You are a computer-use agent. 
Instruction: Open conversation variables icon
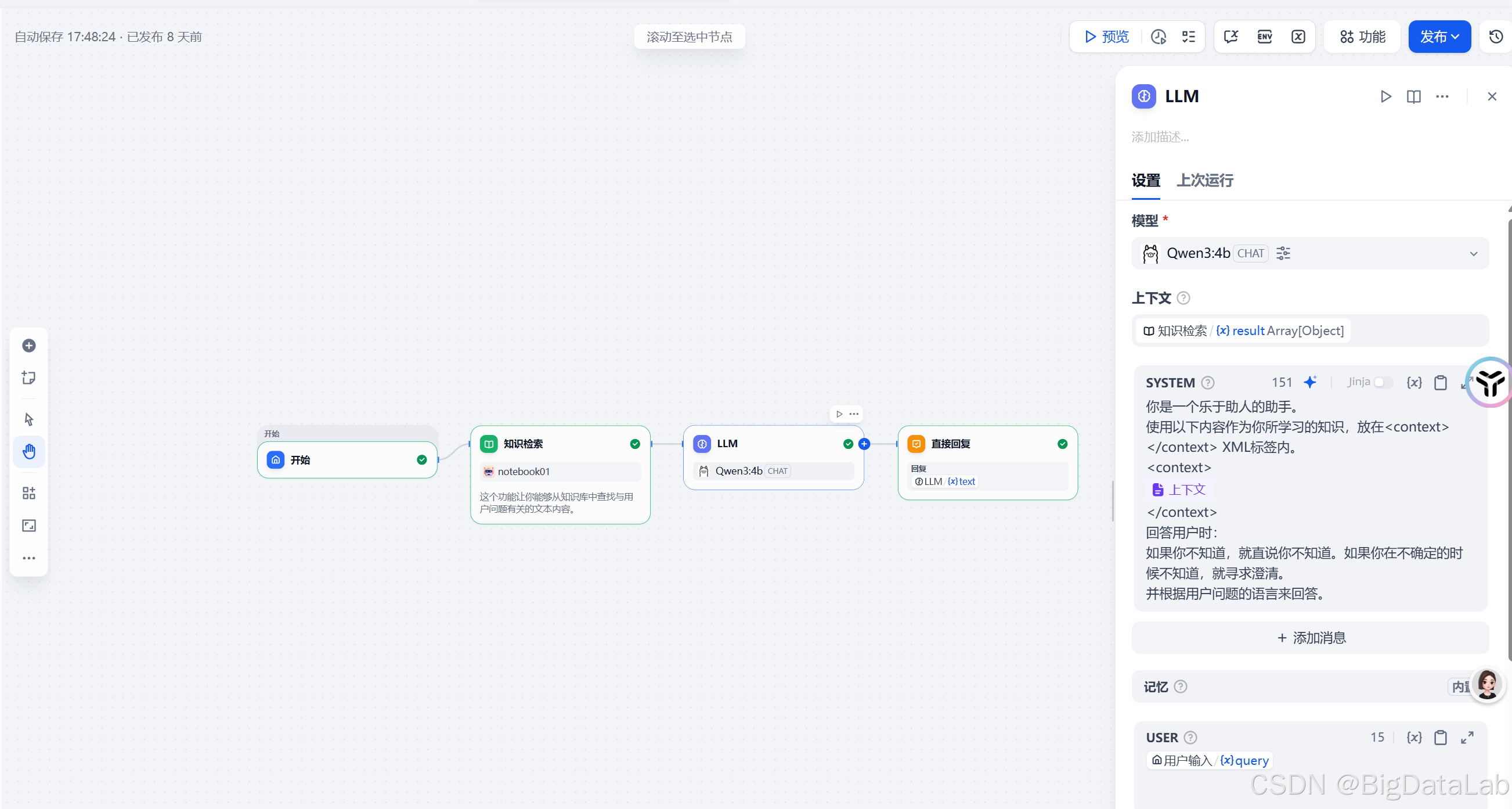click(x=1298, y=37)
